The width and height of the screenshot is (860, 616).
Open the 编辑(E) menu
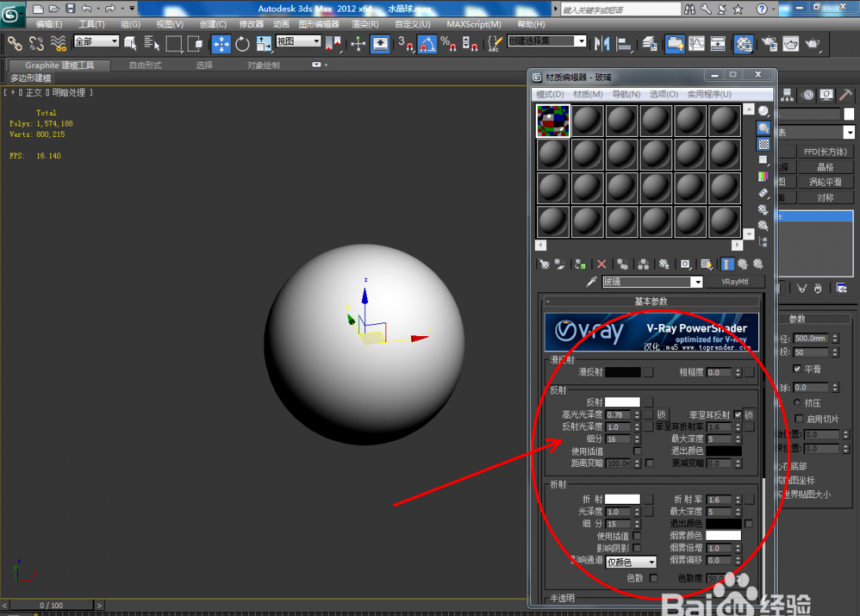coord(49,24)
